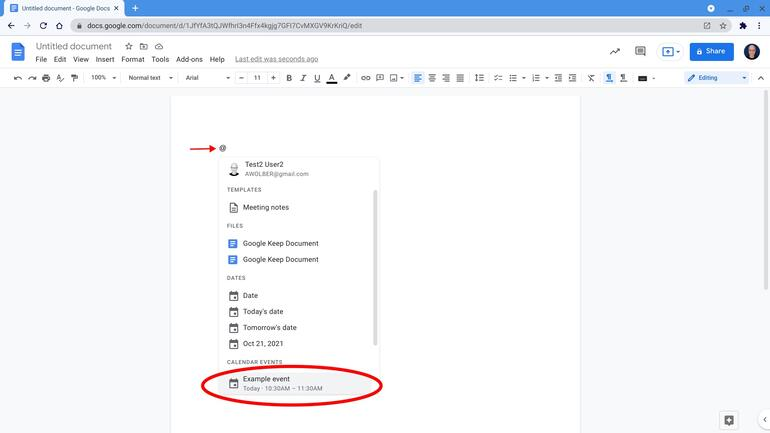Set justify alignment
Viewport: 770px width, 433px height.
click(460, 78)
